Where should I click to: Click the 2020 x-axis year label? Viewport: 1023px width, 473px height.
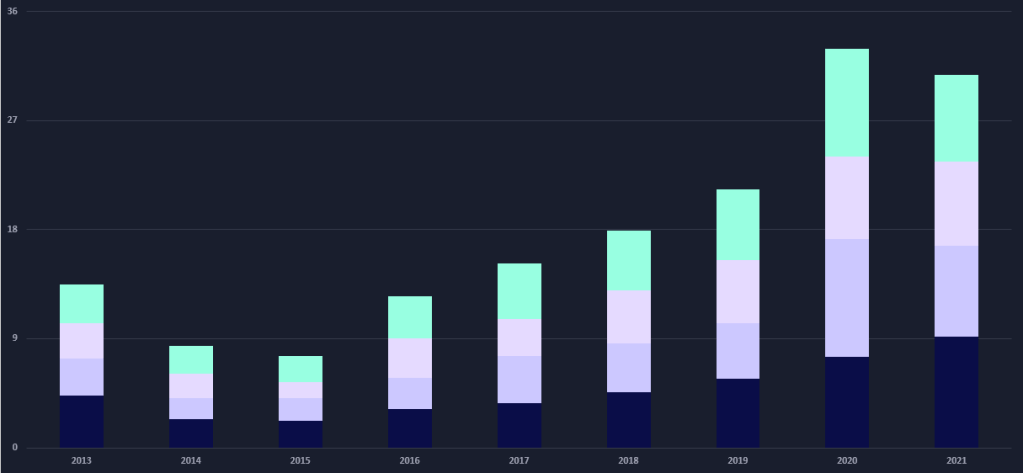(x=846, y=461)
